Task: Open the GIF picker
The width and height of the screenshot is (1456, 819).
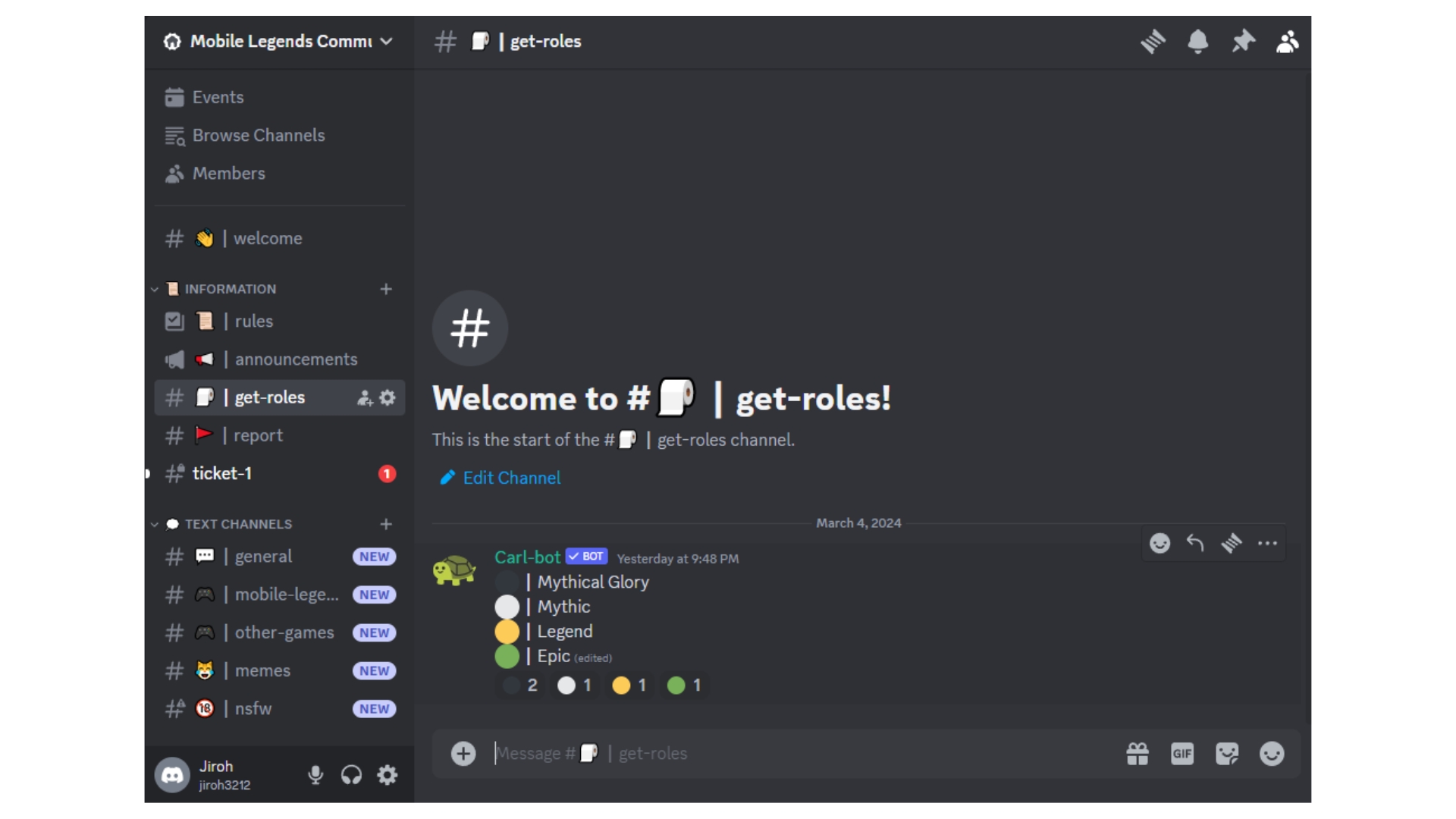Action: pos(1181,753)
